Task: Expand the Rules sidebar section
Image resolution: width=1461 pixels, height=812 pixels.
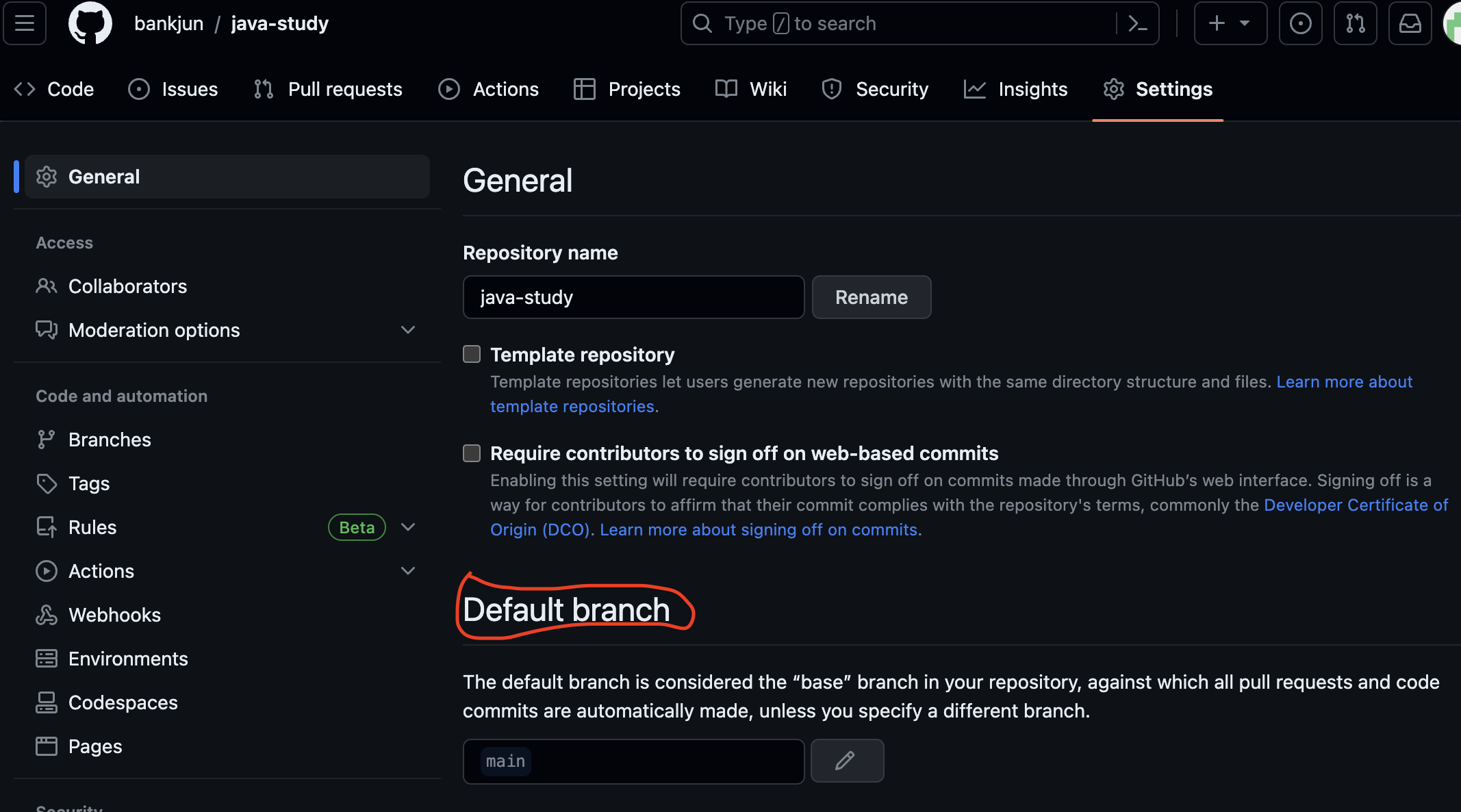Action: pos(408,527)
